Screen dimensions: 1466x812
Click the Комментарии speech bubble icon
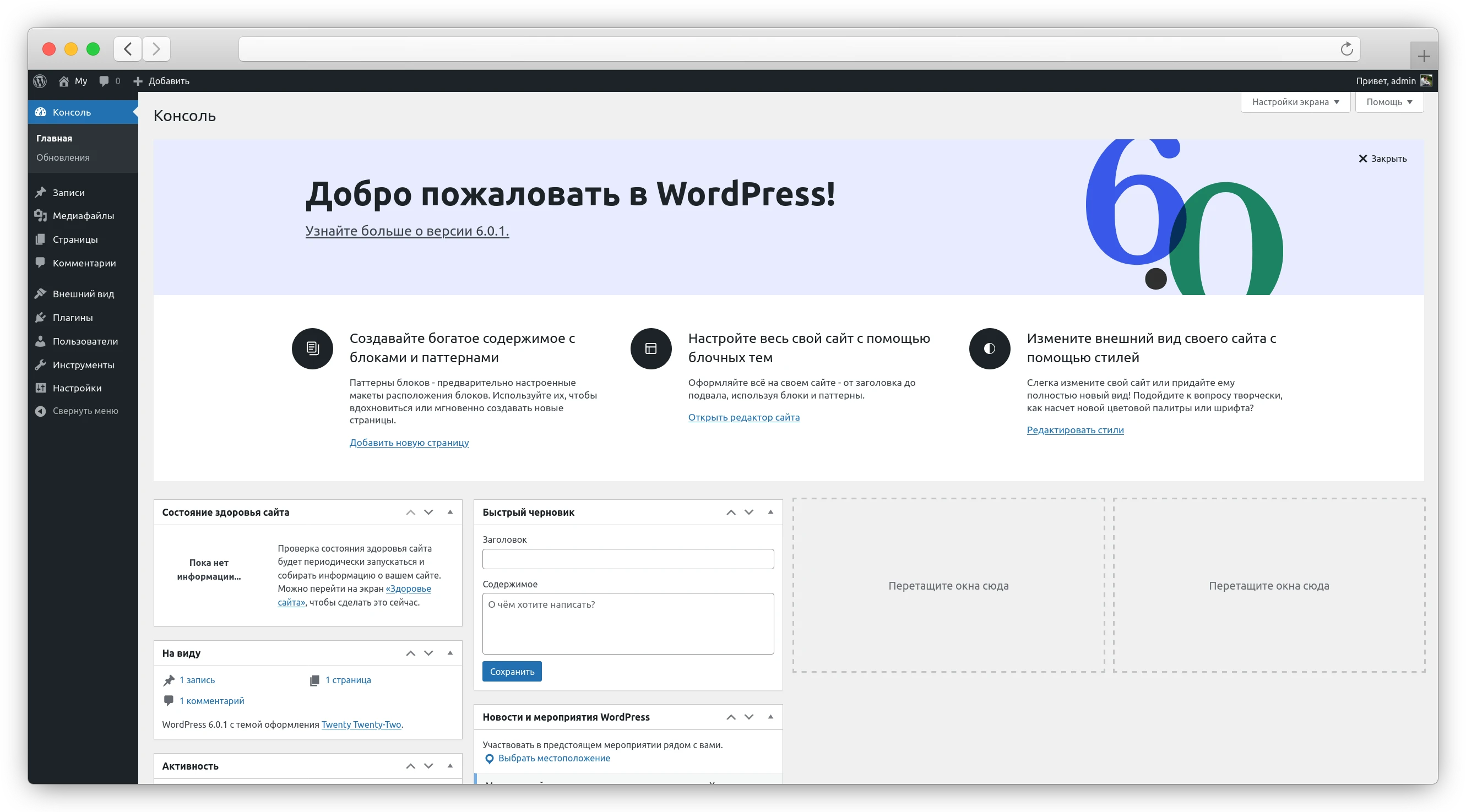tap(40, 263)
